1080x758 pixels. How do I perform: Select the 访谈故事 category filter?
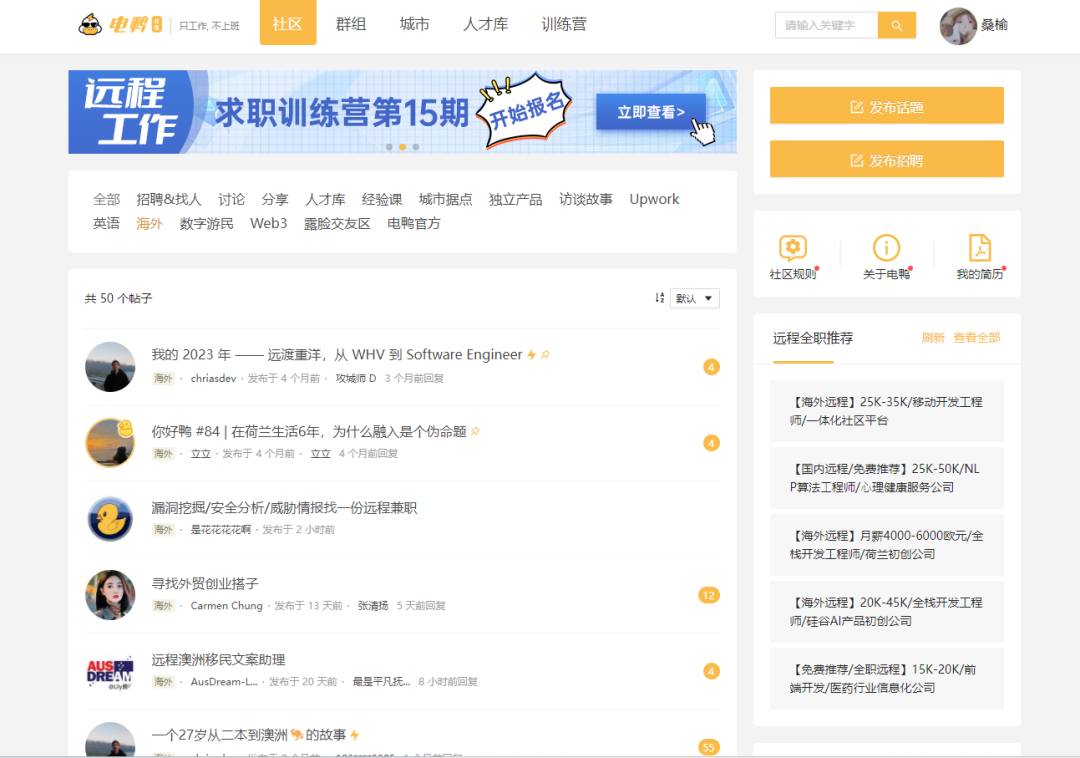[x=586, y=200]
